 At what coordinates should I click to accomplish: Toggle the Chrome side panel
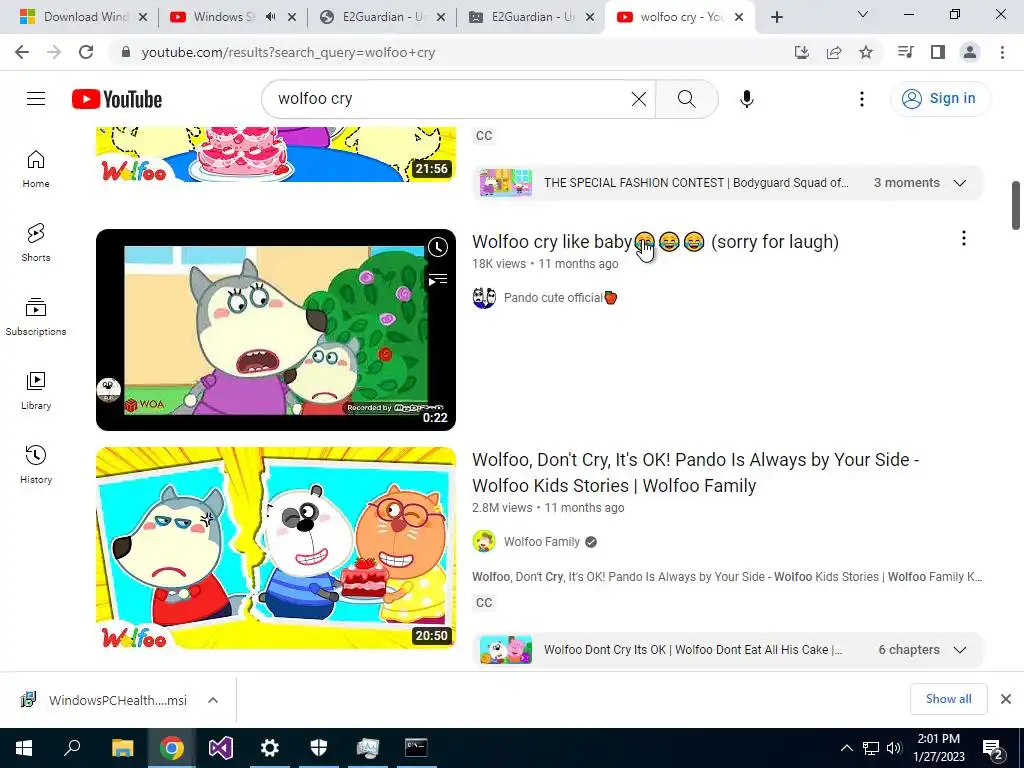point(938,52)
